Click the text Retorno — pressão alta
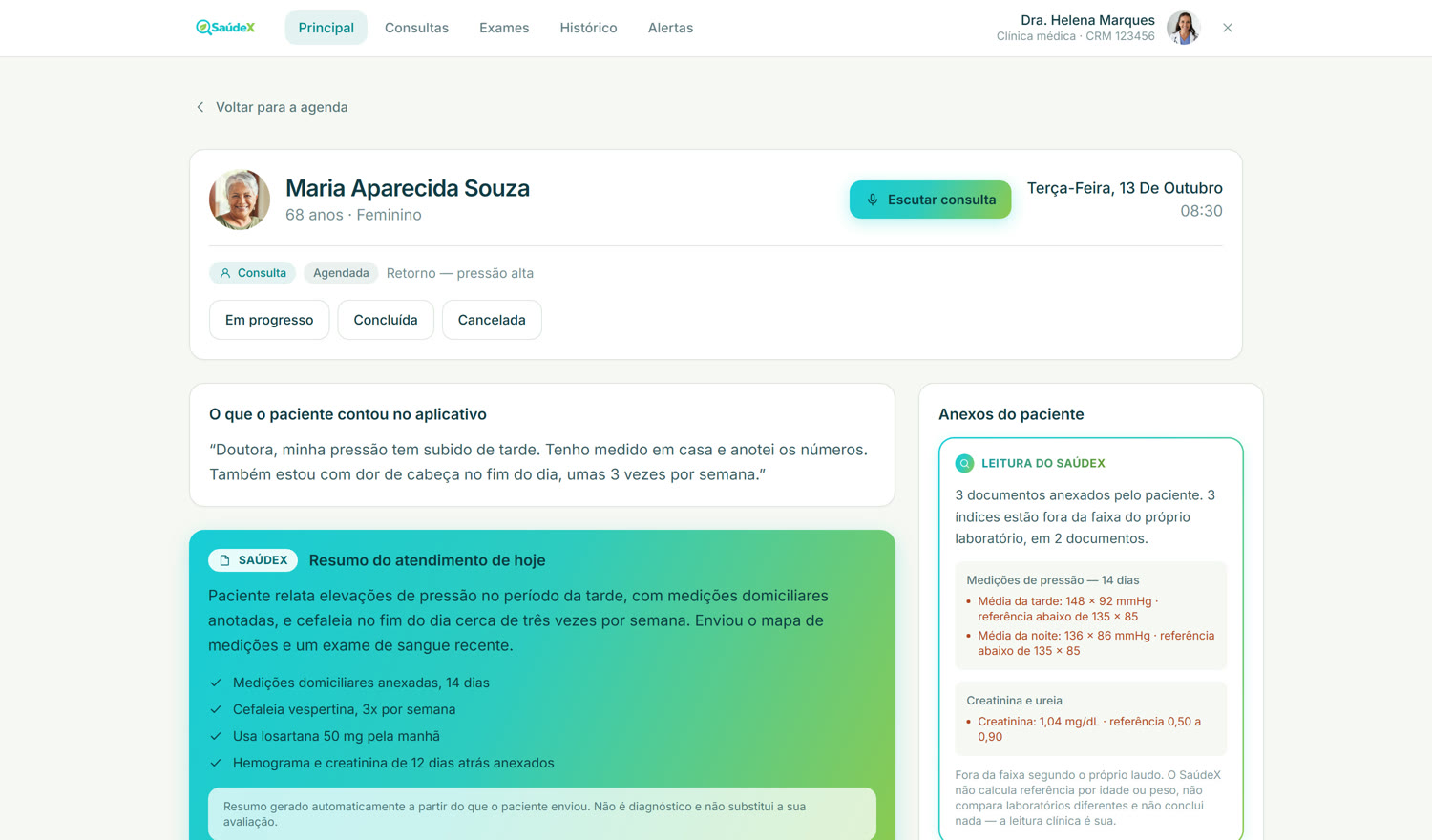 tap(460, 273)
